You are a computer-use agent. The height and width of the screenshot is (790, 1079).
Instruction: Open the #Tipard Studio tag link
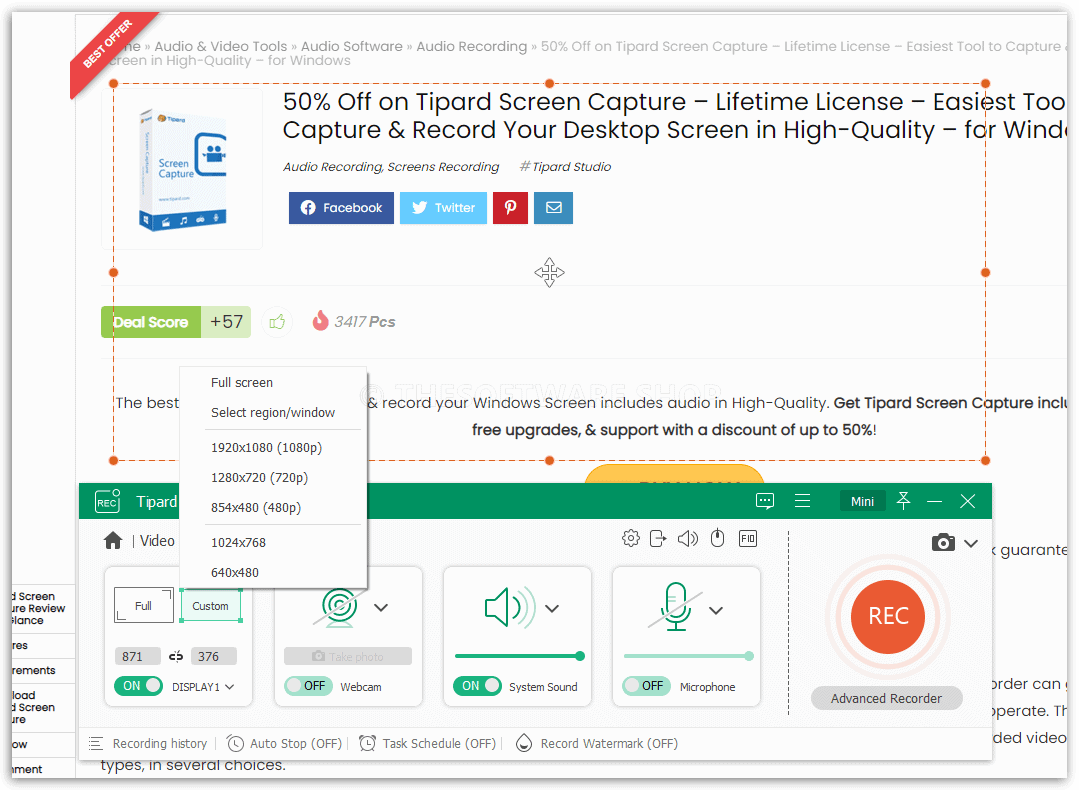[566, 167]
